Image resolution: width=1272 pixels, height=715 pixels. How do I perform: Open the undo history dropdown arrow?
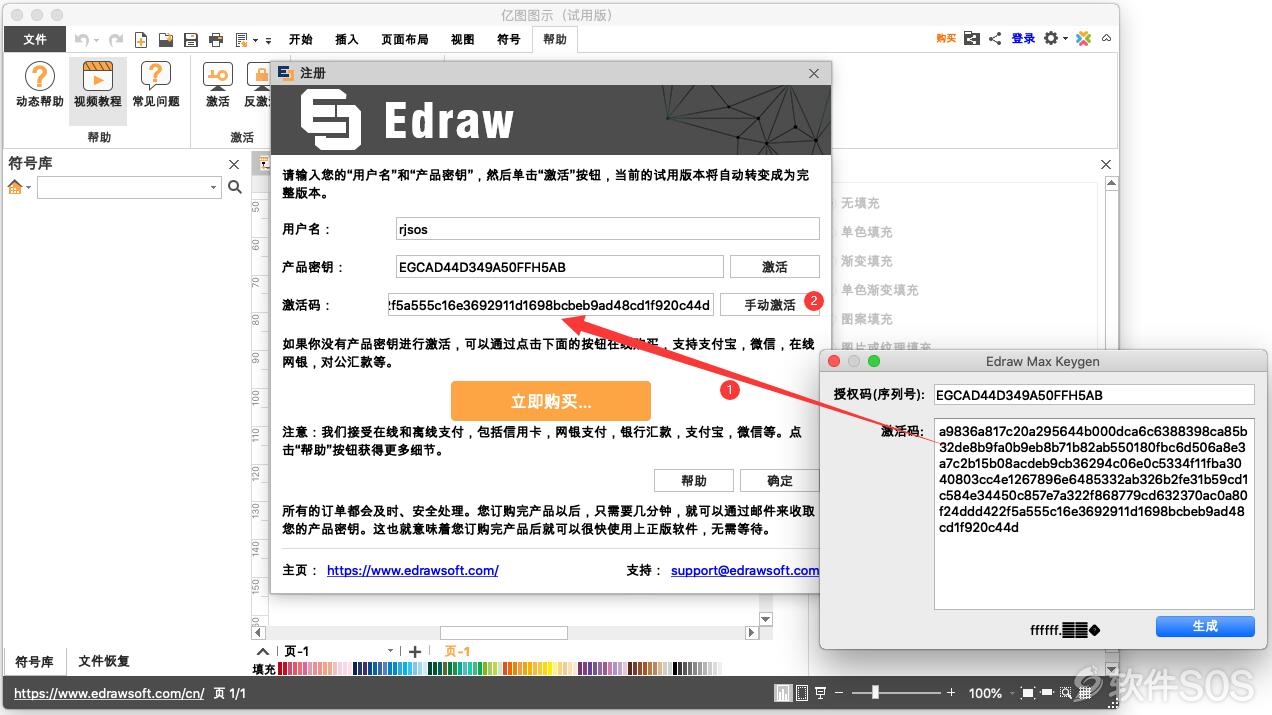95,40
